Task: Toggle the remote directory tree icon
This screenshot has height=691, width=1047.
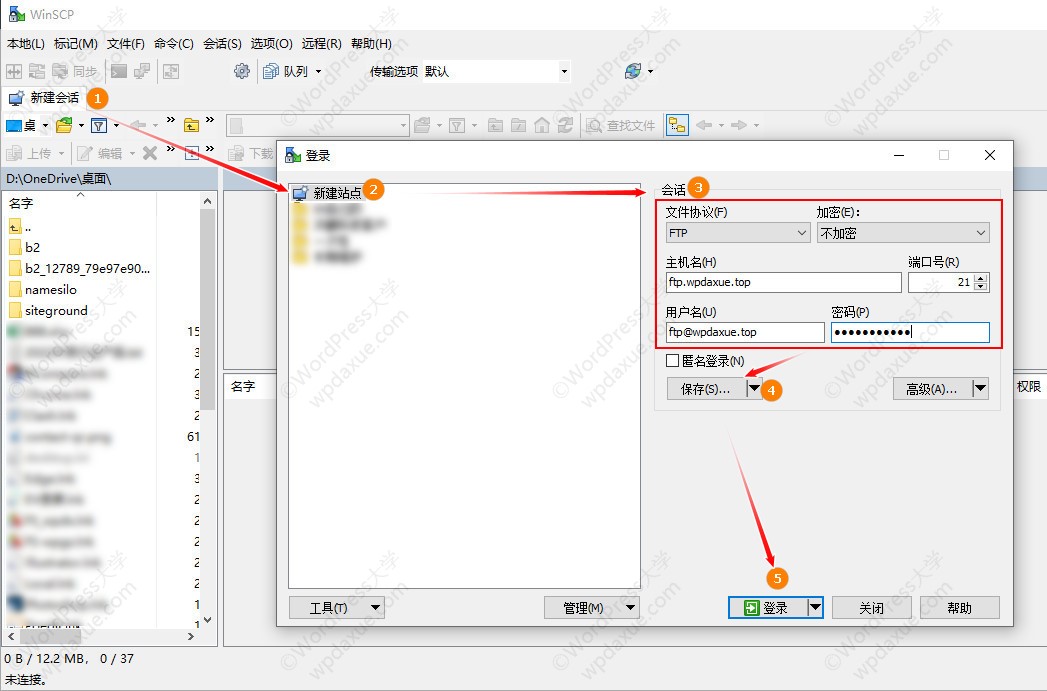Action: pos(677,125)
